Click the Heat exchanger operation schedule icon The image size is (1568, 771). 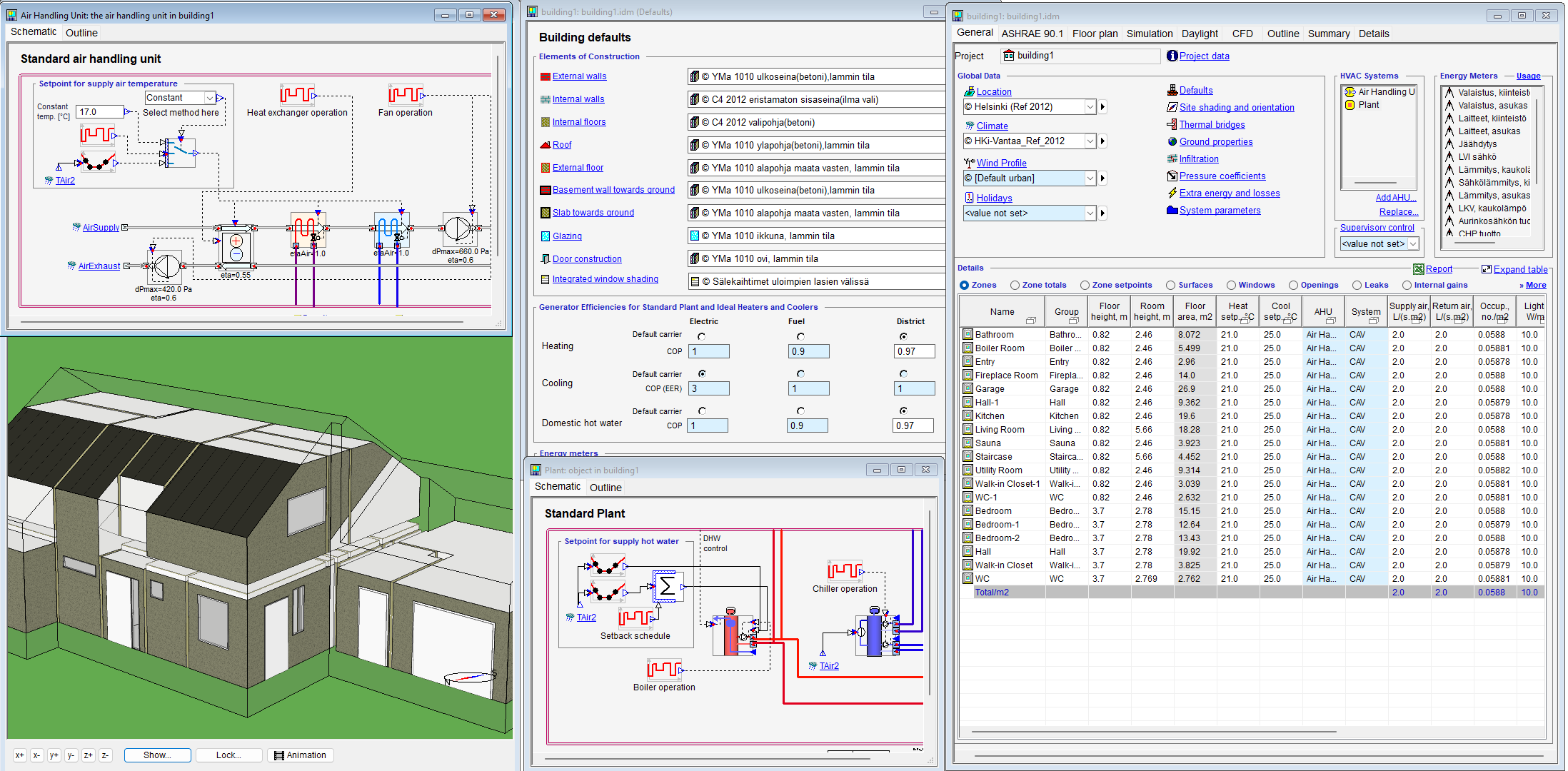[296, 94]
